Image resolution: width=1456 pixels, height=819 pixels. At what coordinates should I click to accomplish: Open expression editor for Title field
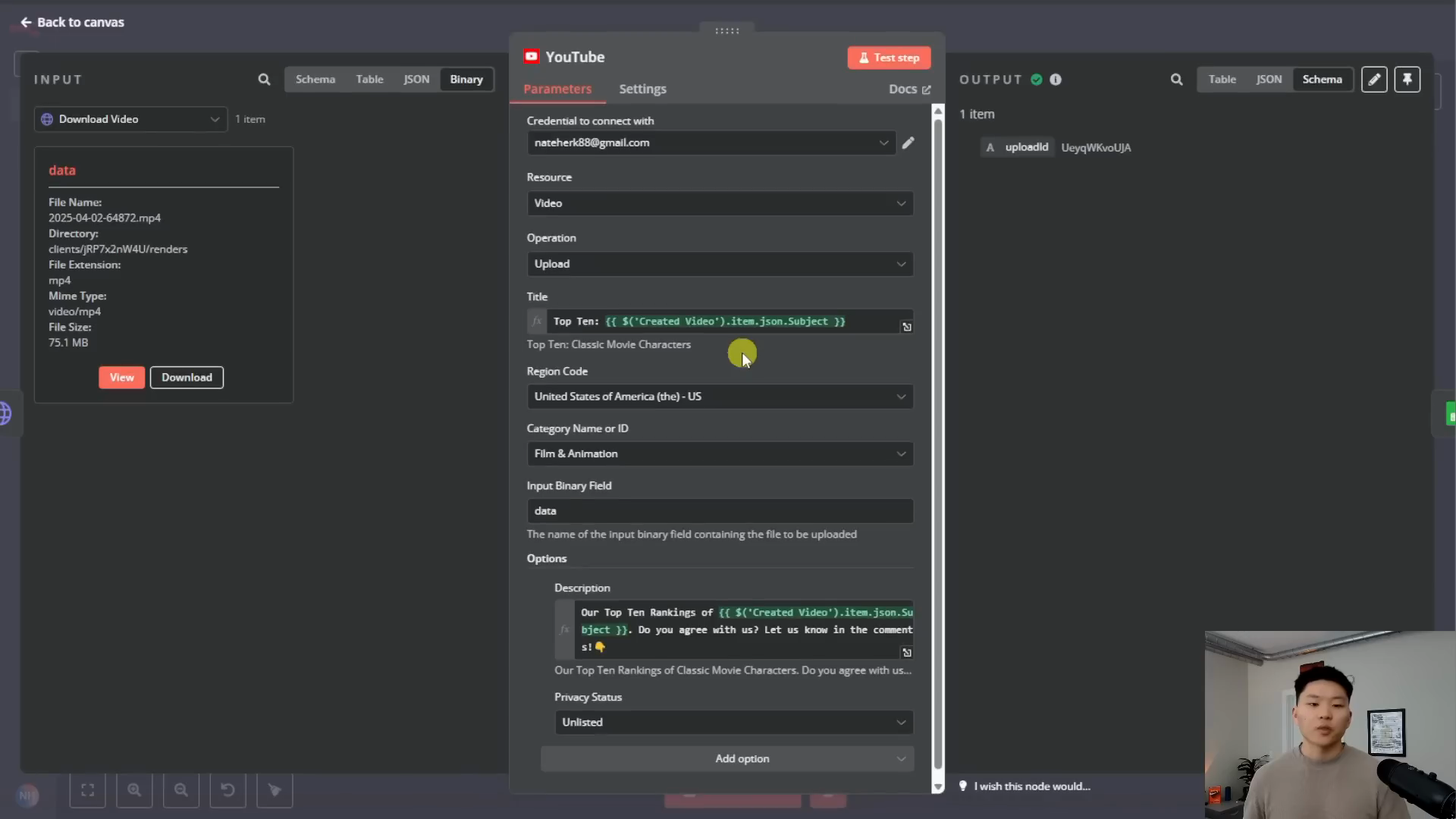coord(906,327)
